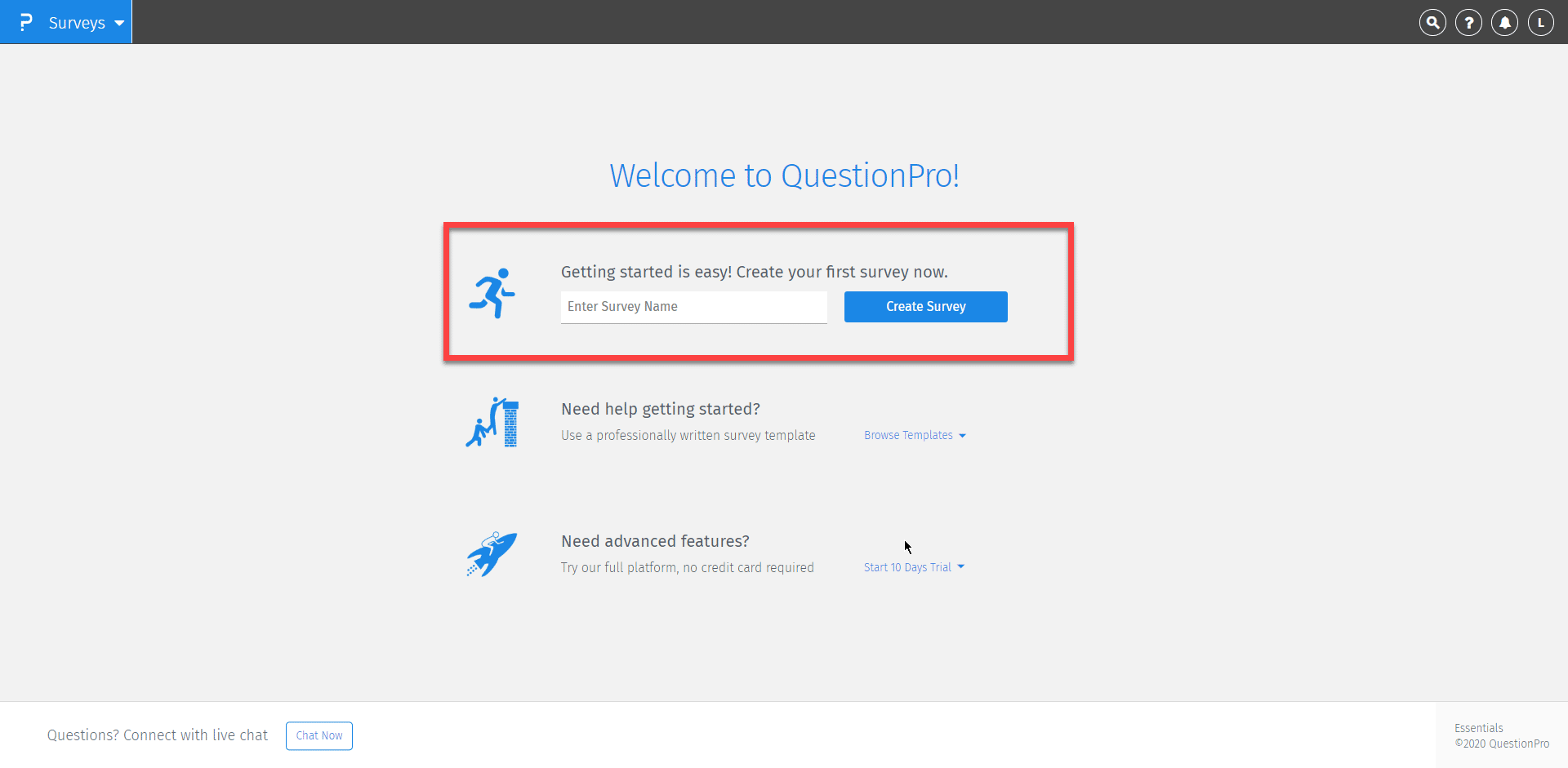Click 'Try our full platform' text

[618, 567]
